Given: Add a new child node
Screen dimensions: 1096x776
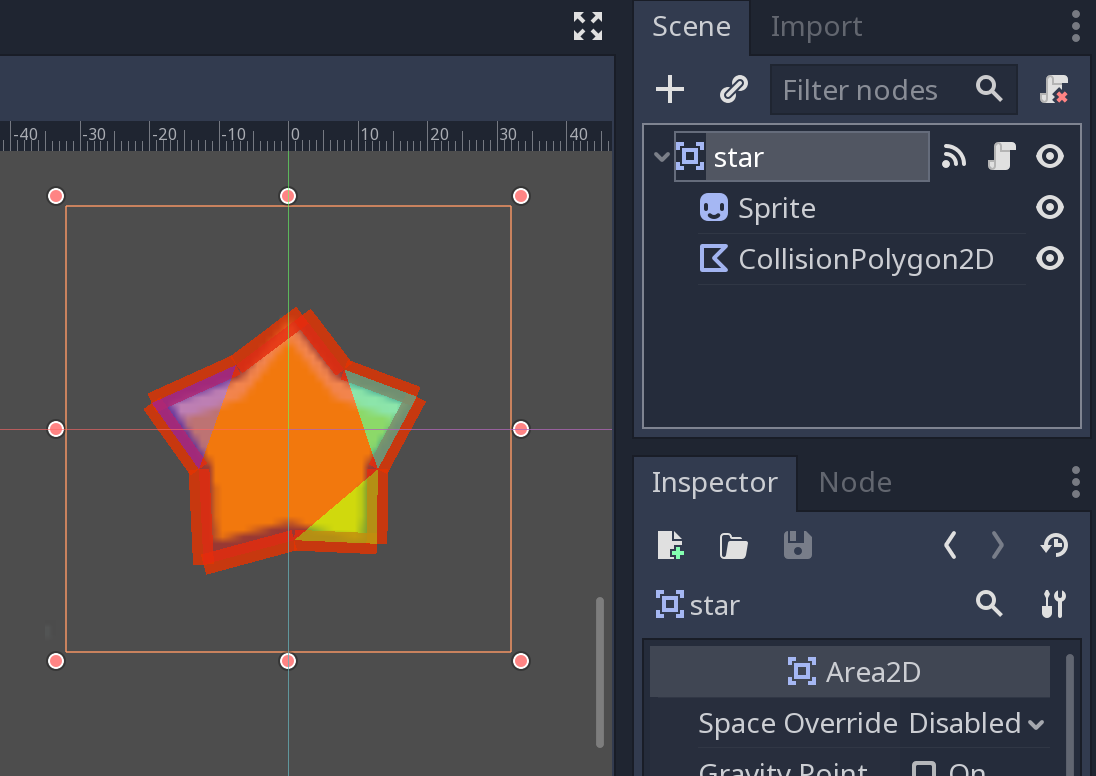Looking at the screenshot, I should coord(670,89).
